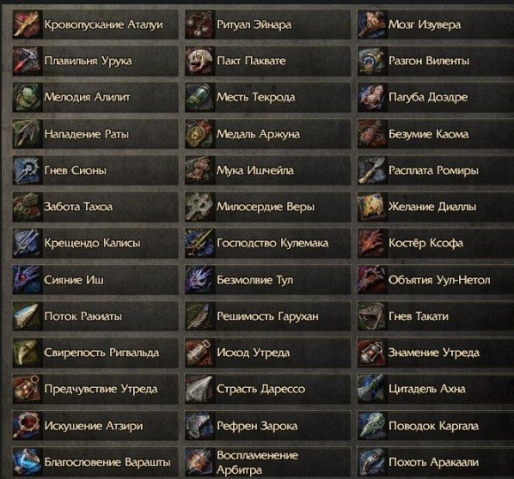Click the Благословение Варашты blue potion icon
514x479 pixels.
pos(28,462)
